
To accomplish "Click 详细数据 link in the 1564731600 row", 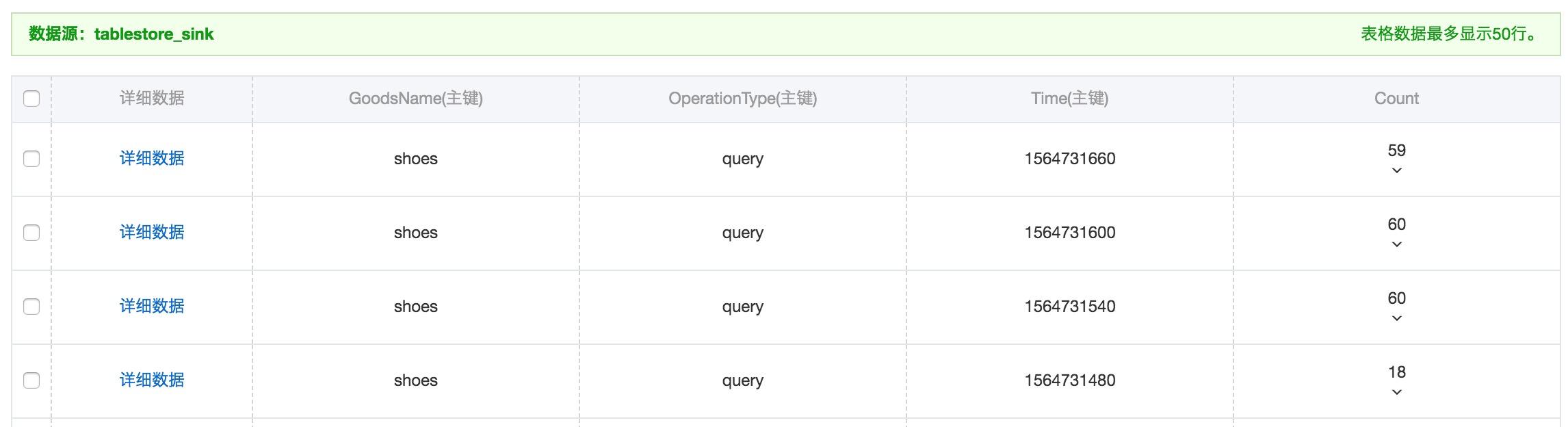I will (x=152, y=233).
